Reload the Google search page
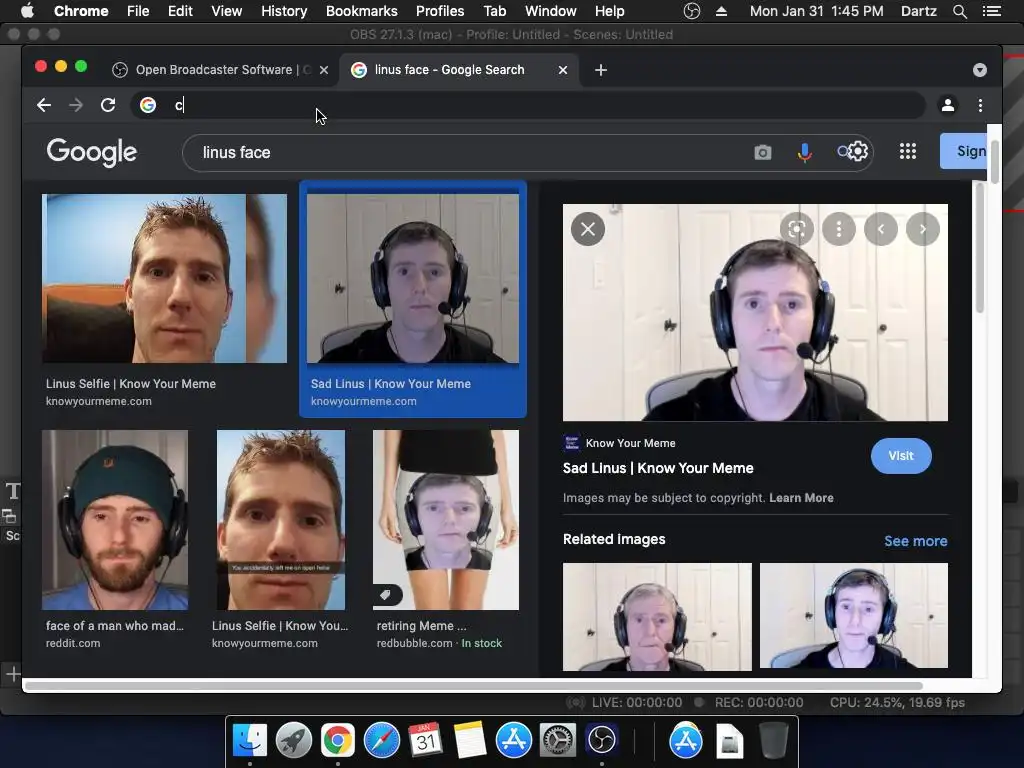Image resolution: width=1024 pixels, height=768 pixels. pos(108,105)
